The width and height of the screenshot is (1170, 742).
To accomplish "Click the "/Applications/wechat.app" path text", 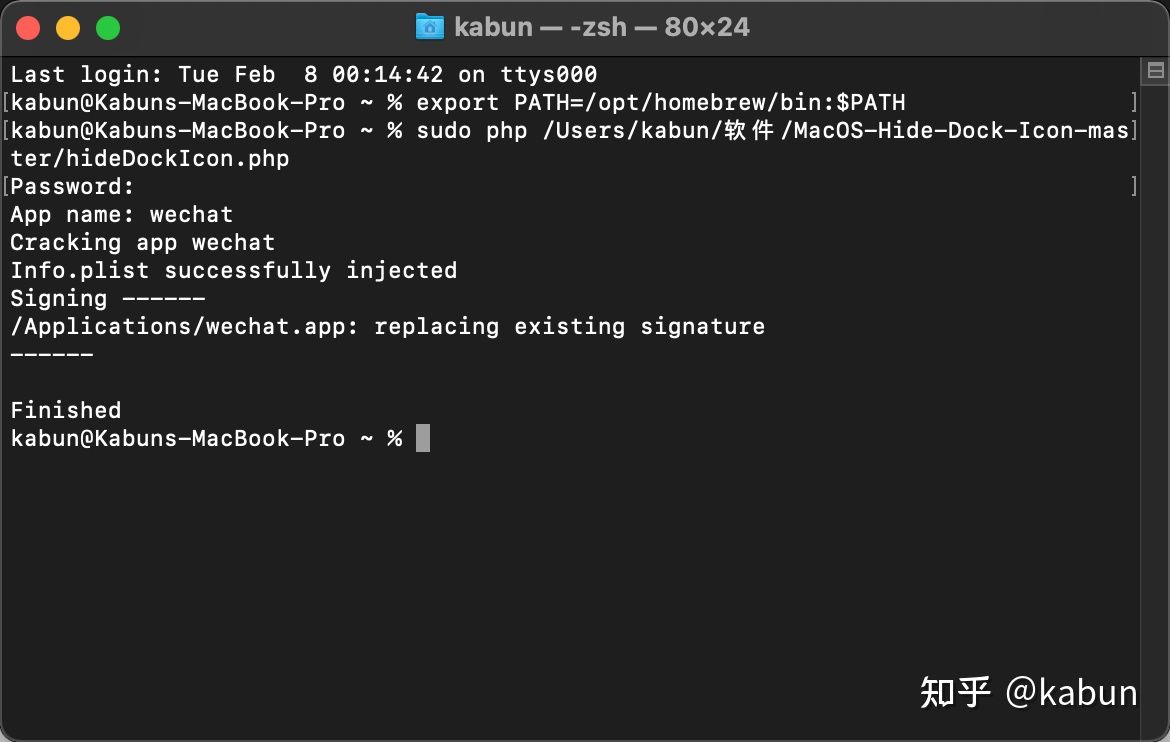I will click(180, 326).
